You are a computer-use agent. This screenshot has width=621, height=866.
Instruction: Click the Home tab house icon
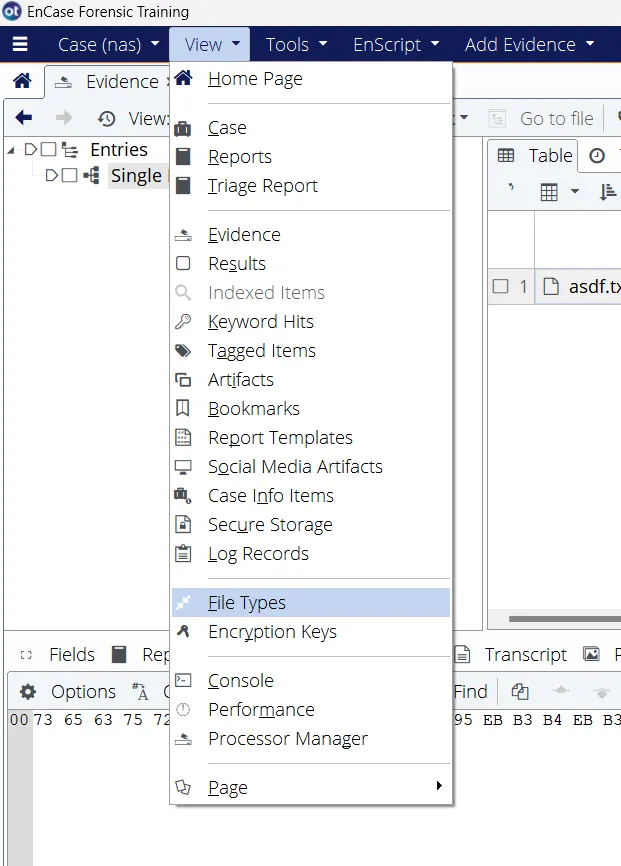coord(22,81)
